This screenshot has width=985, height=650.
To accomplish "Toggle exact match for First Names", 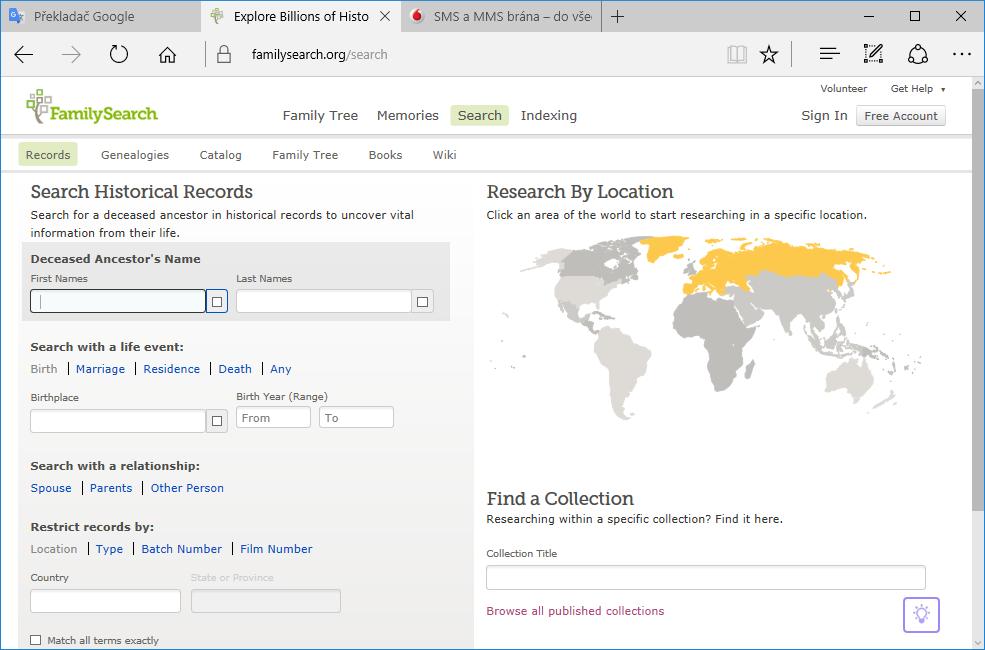I will click(x=217, y=301).
